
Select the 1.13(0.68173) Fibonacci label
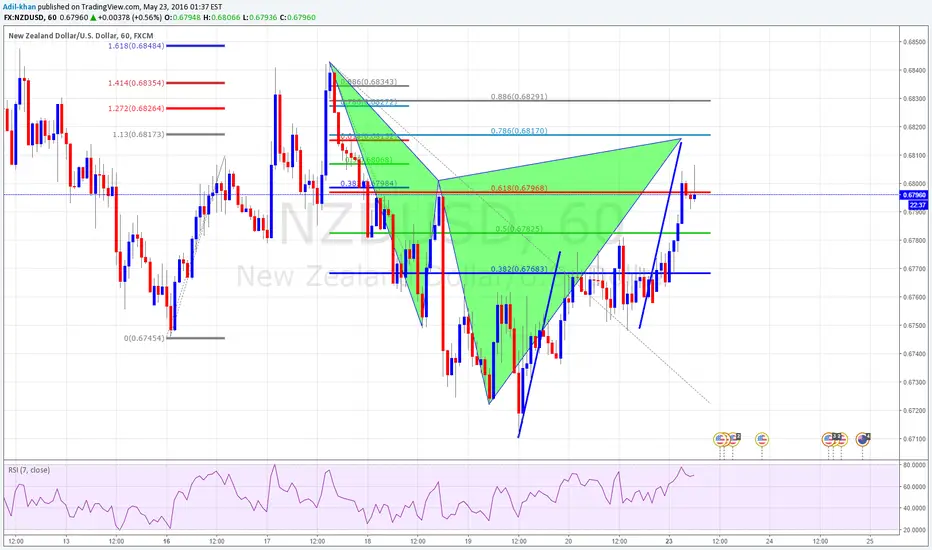point(138,134)
